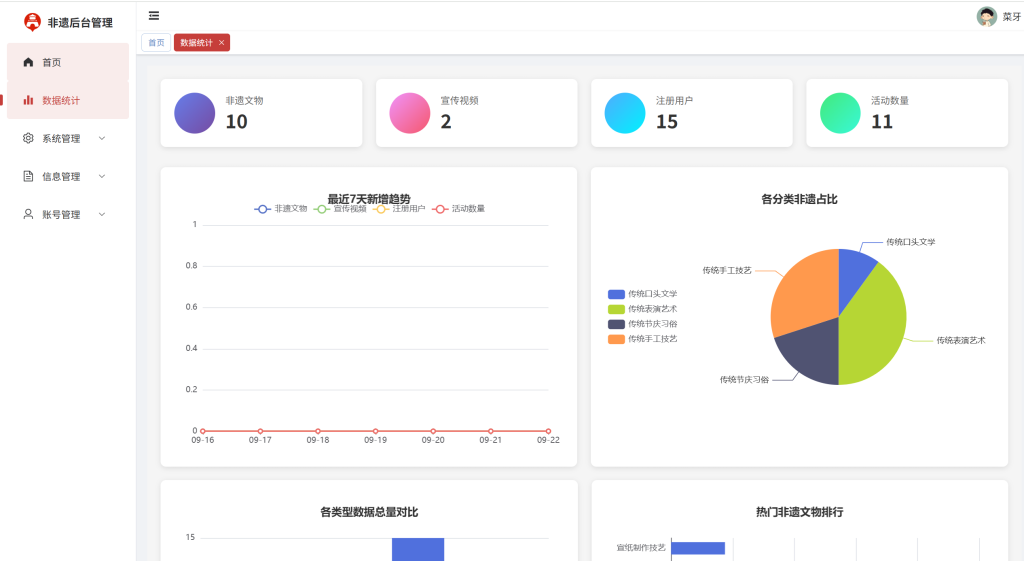Click the green pie slice 传统表演艺术
Viewport: 1024px width, 561px height.
click(x=875, y=323)
